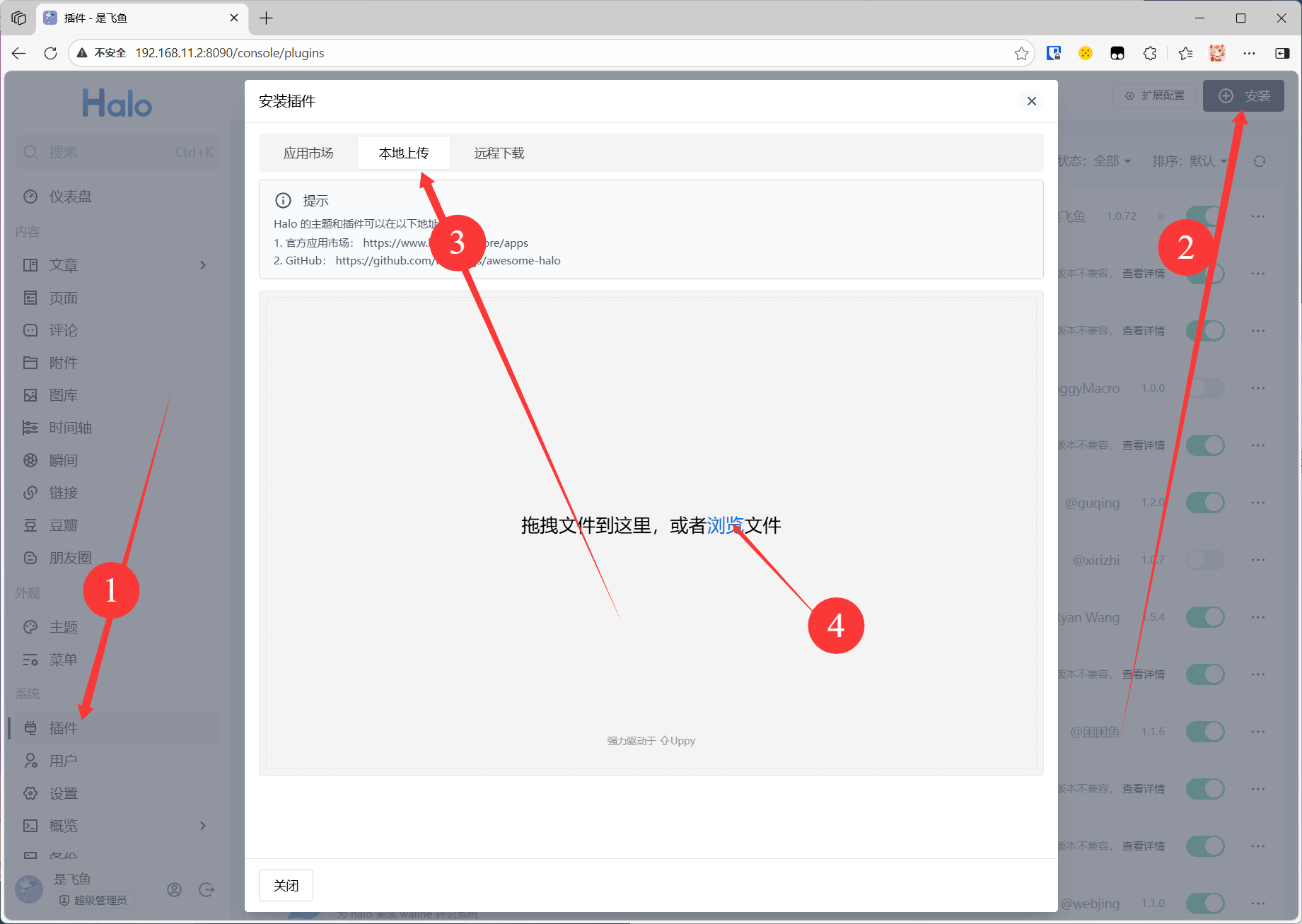
Task: Click the 浏览 link to browse files
Action: point(724,525)
